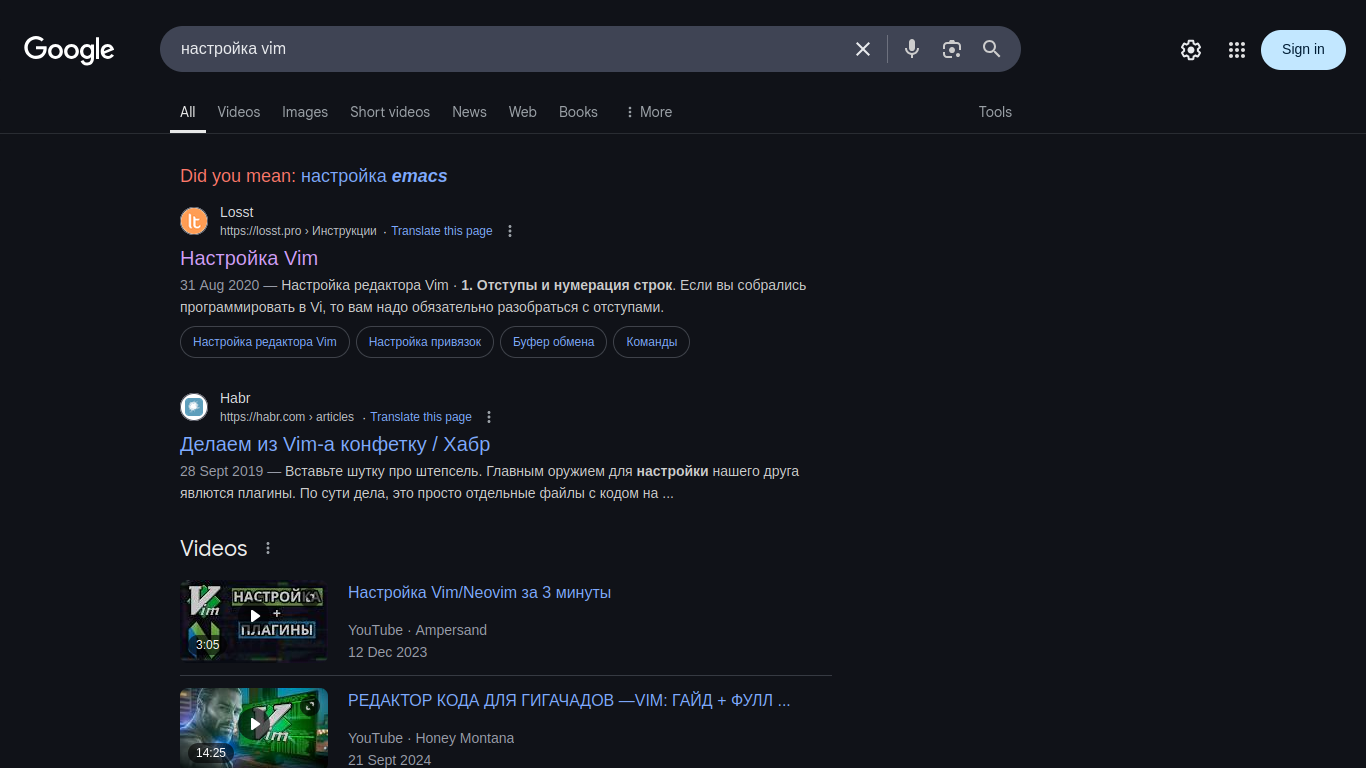Submit search with magnifier icon
Viewport: 1366px width, 768px height.
(x=992, y=49)
